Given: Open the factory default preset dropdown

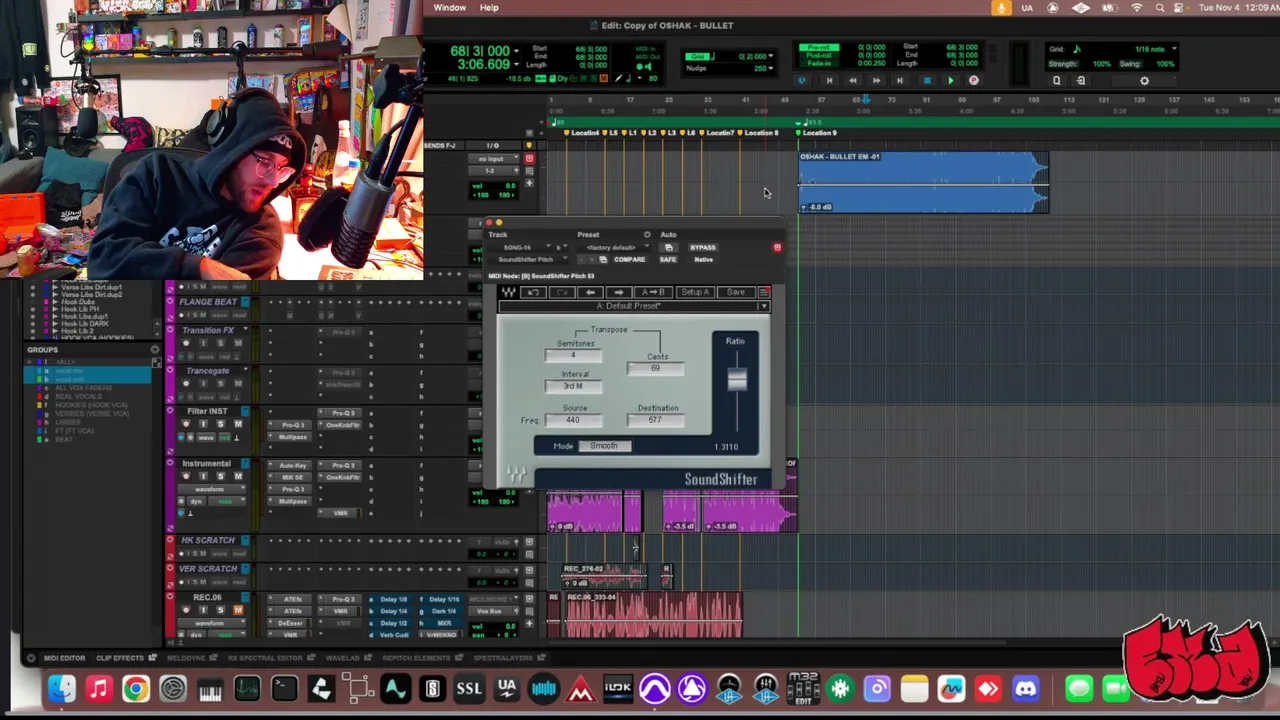Looking at the screenshot, I should tap(614, 247).
